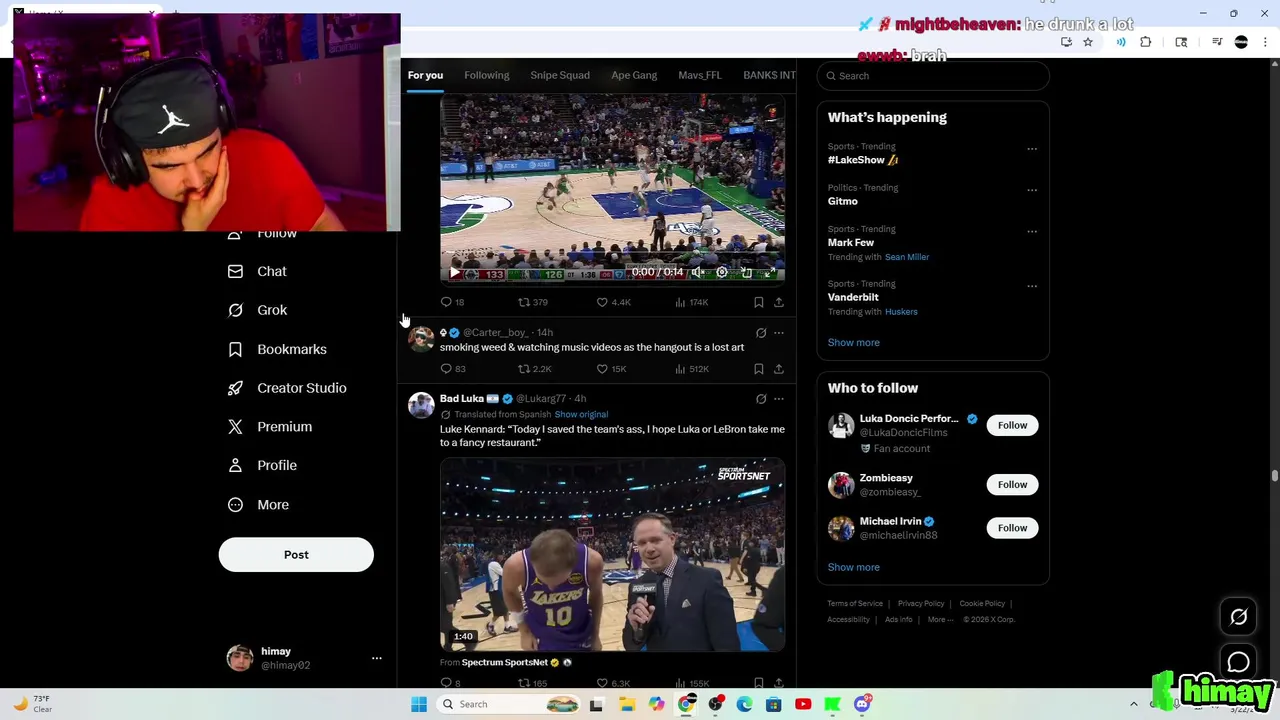The width and height of the screenshot is (1280, 720).
Task: Like the post with 15K likes
Action: tap(611, 369)
